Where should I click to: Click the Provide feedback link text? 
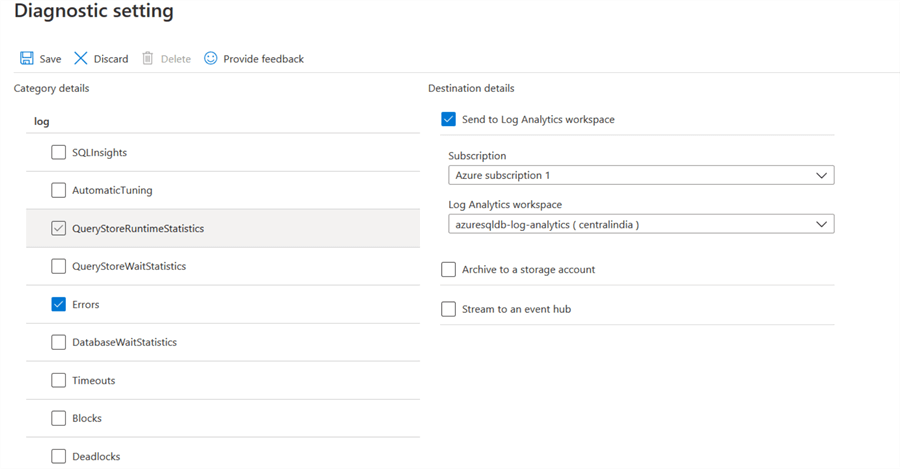[263, 59]
